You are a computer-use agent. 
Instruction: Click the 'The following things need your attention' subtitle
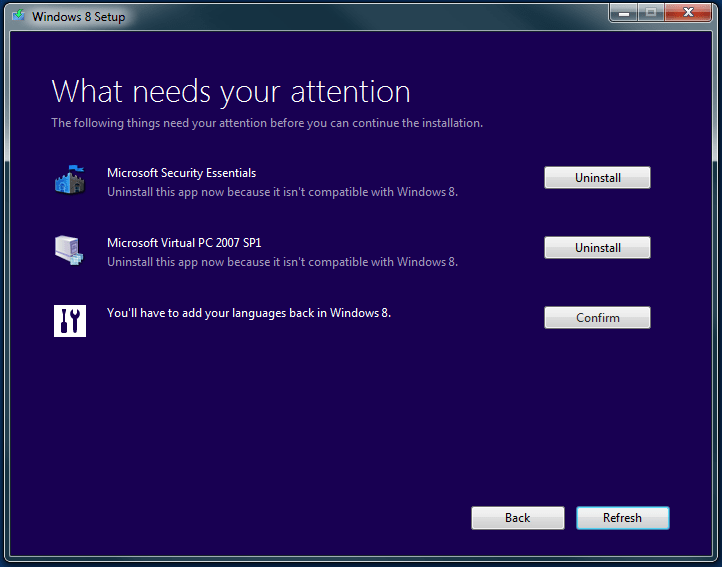[267, 123]
